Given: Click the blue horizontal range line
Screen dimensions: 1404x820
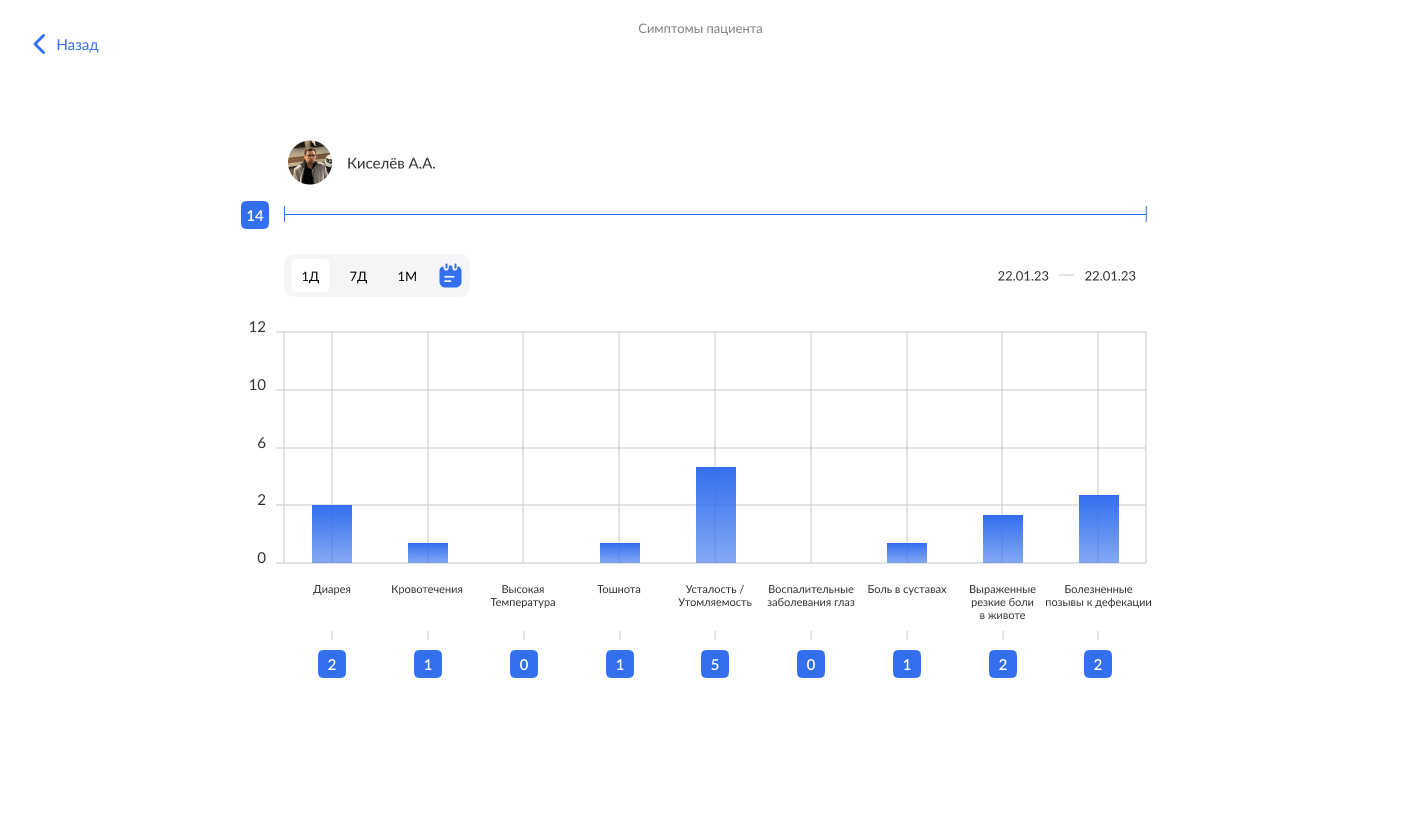Looking at the screenshot, I should click(x=715, y=214).
